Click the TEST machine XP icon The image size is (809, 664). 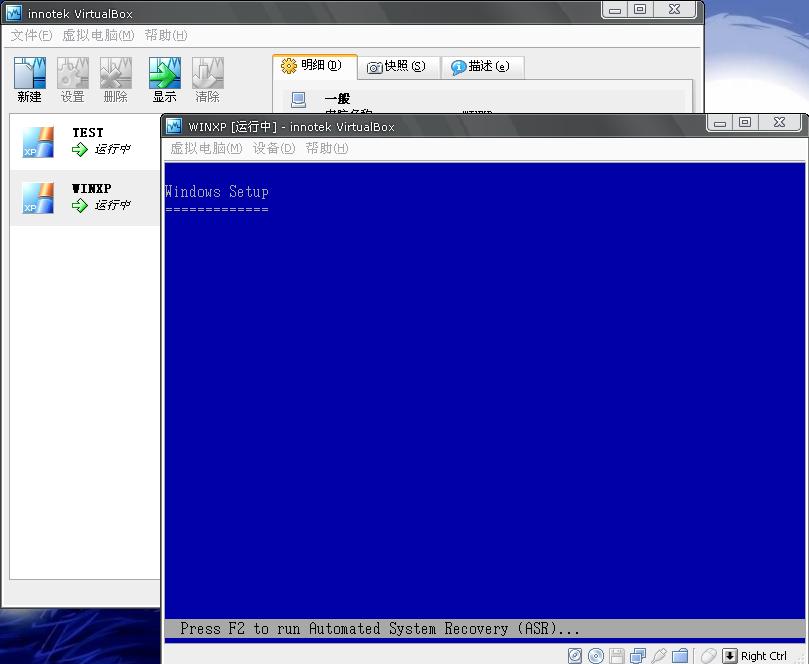click(x=38, y=141)
